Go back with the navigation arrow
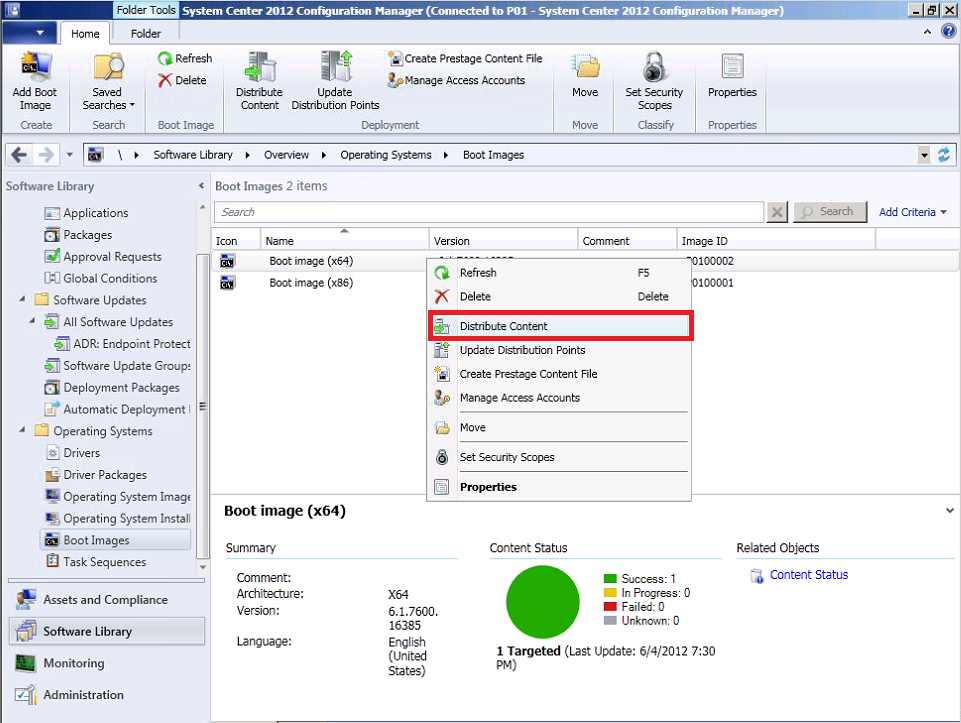Screen dimensions: 961x723 point(19,155)
